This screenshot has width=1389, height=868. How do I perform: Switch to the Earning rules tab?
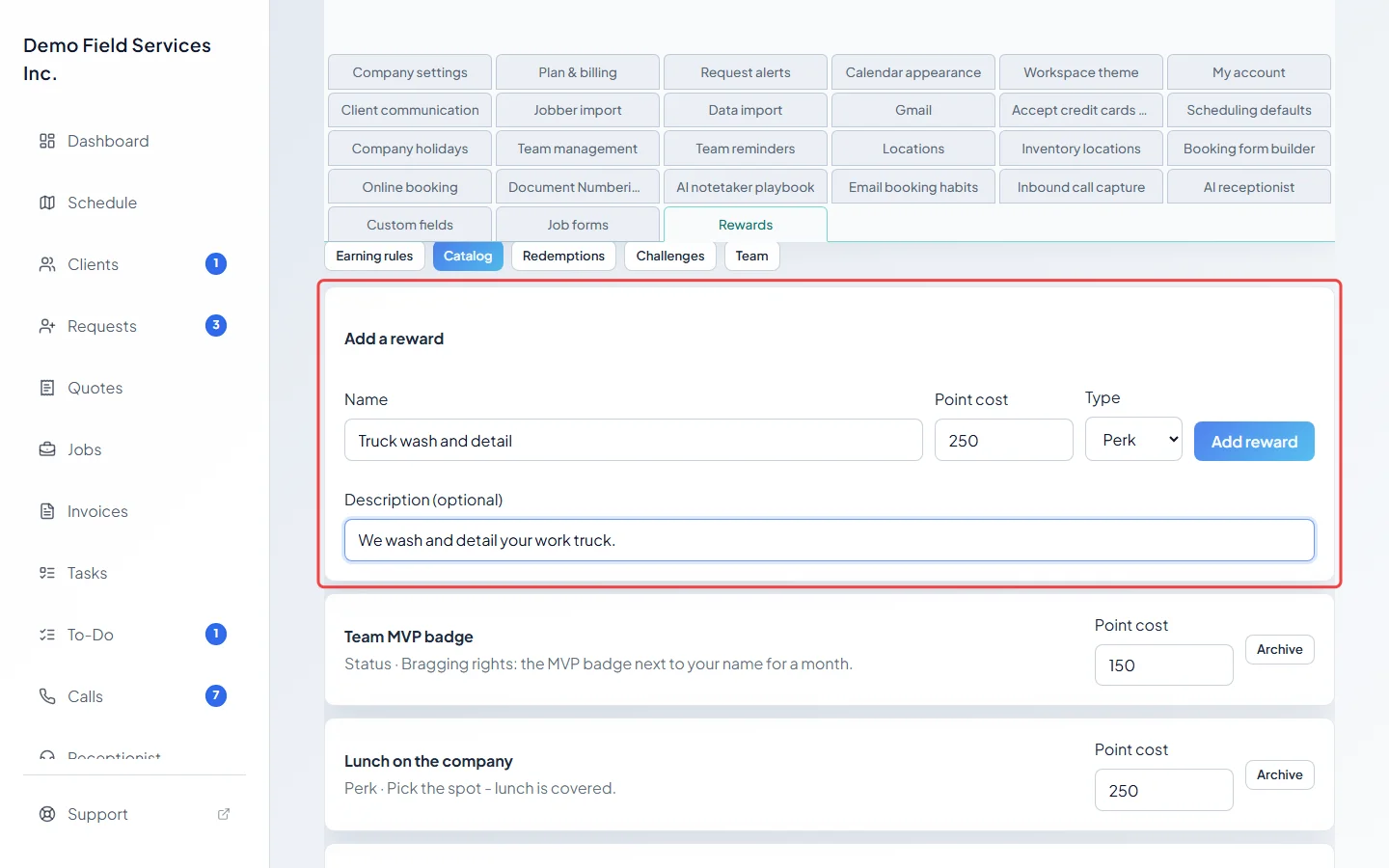tap(374, 256)
